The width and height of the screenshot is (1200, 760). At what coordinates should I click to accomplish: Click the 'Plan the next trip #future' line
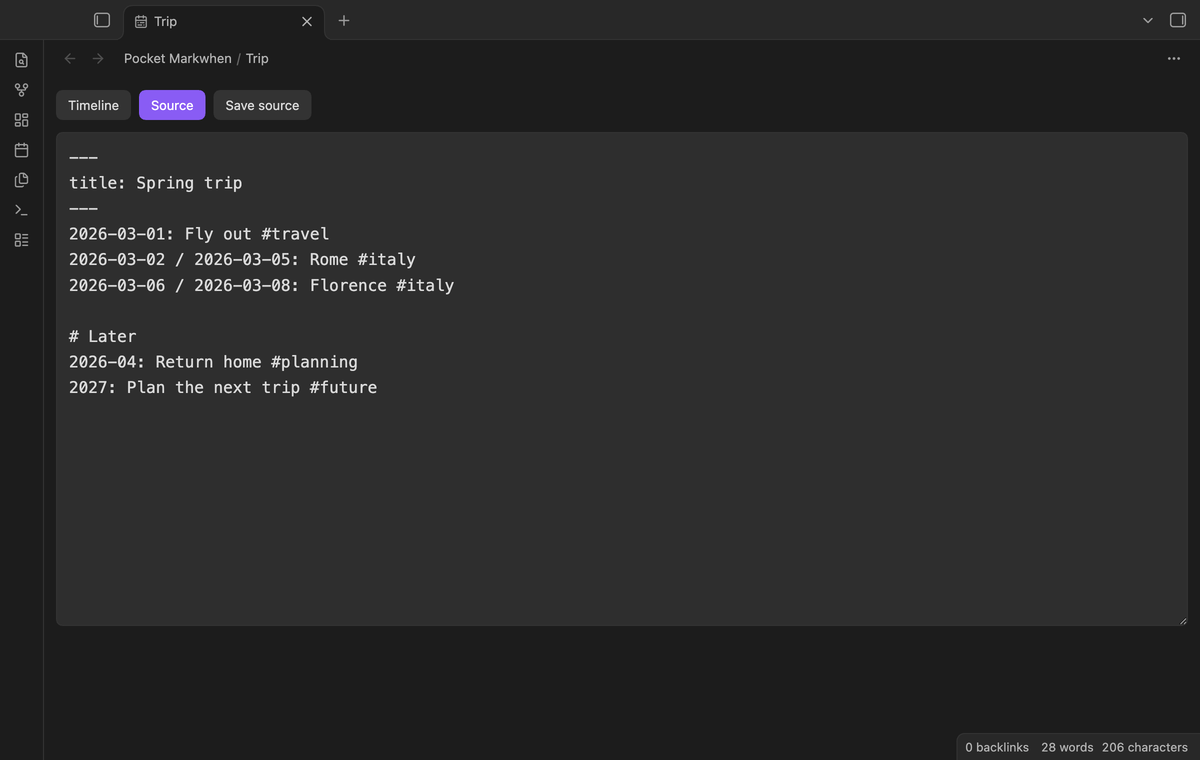tap(223, 388)
